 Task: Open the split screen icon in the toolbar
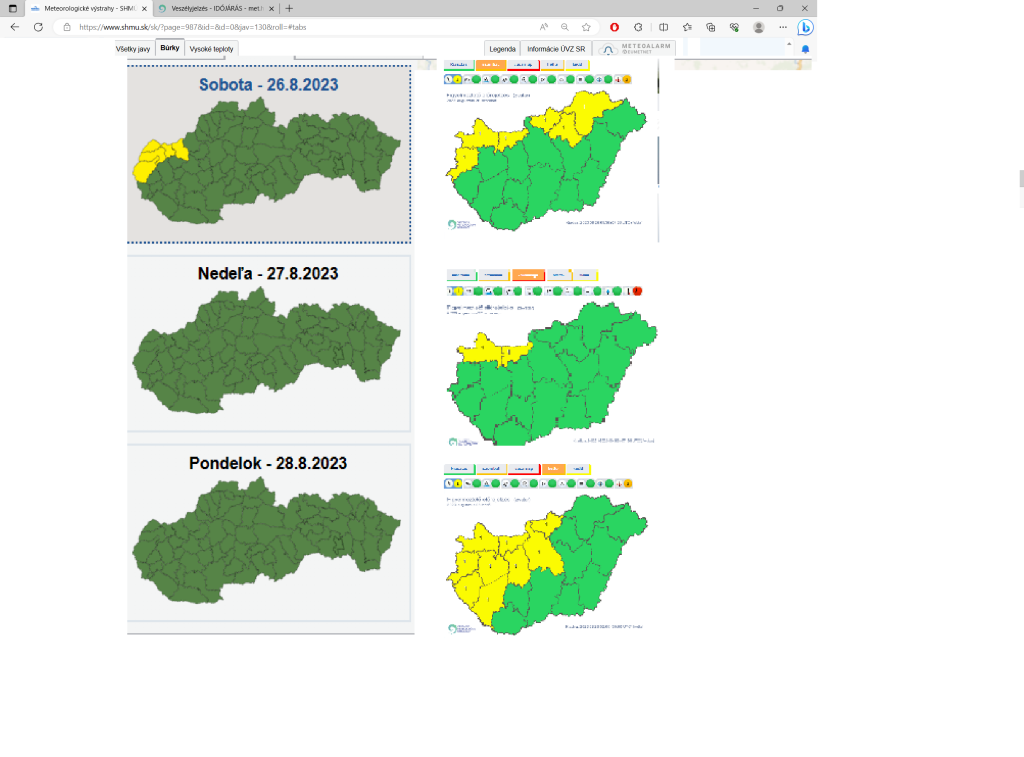tap(663, 27)
